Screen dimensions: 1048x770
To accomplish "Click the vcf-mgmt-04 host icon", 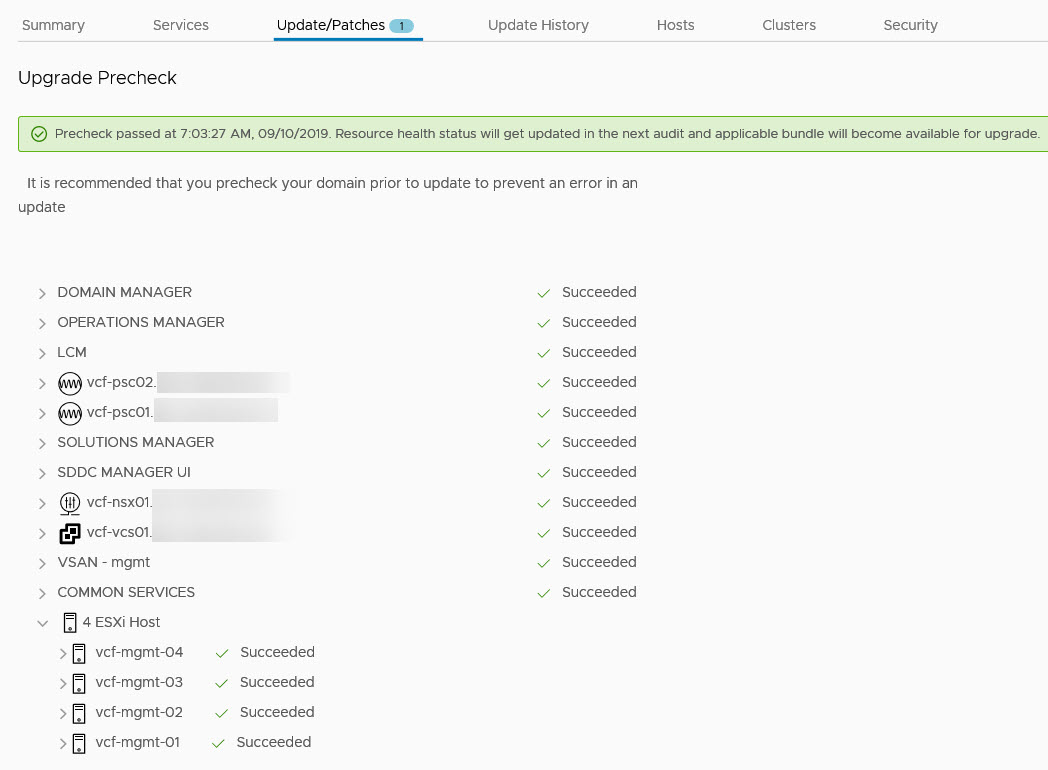I will (x=80, y=653).
